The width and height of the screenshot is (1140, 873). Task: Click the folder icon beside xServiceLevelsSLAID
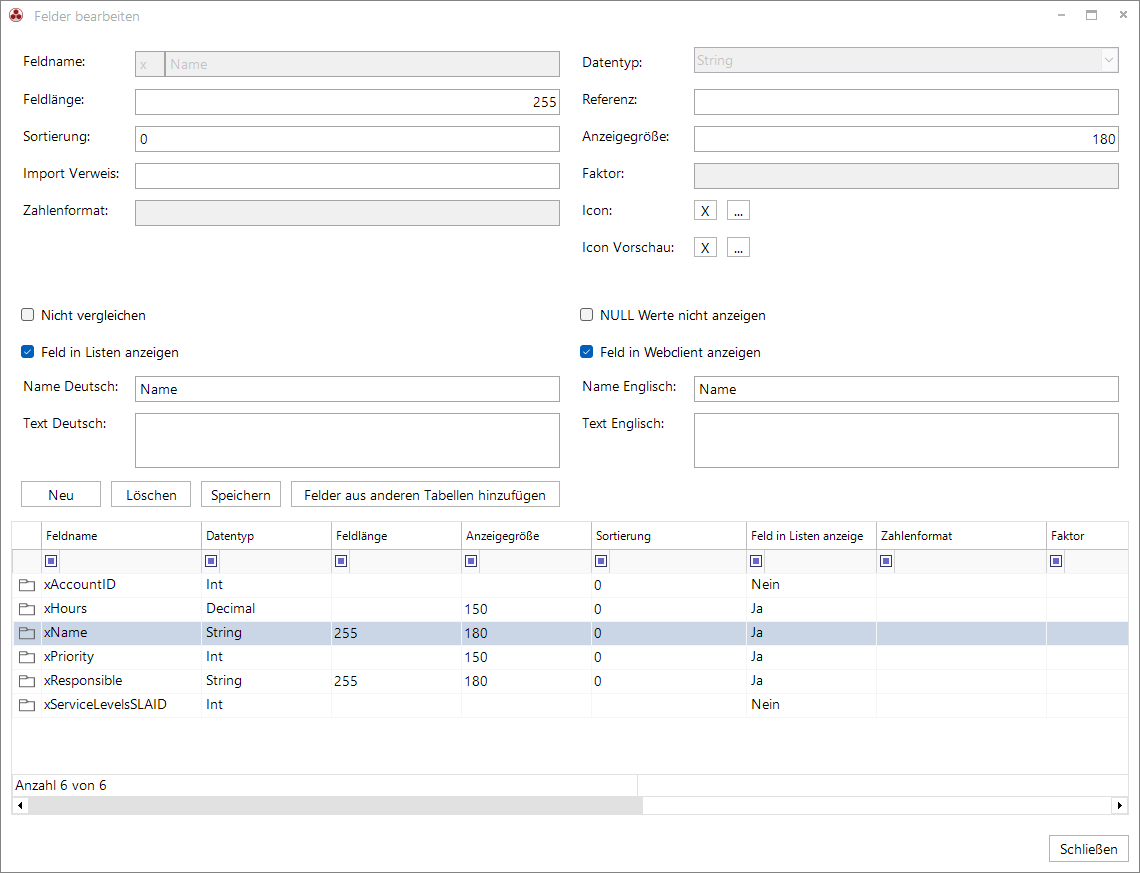pyautogui.click(x=27, y=705)
